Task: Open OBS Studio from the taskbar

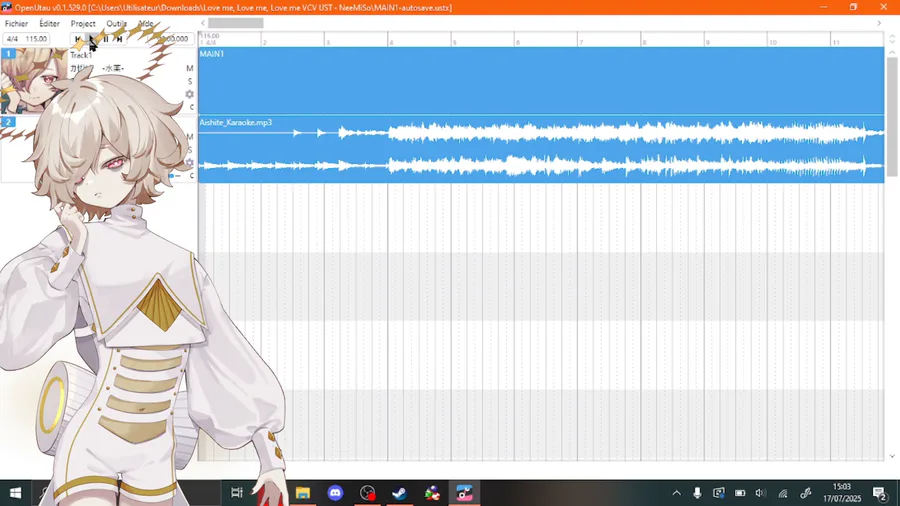Action: 367,493
